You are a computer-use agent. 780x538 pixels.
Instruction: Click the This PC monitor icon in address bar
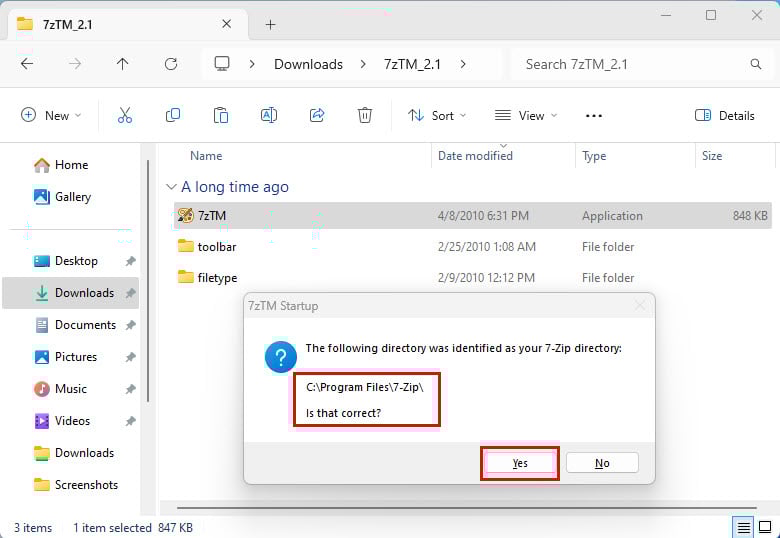222,64
